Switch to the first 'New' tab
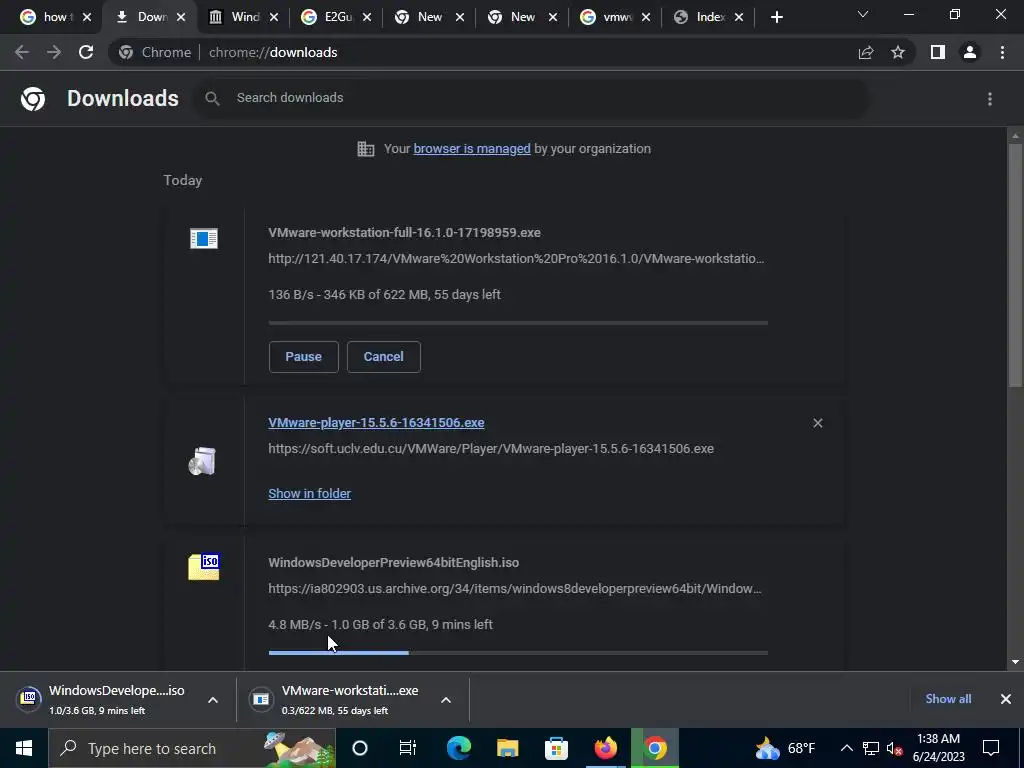Screen dimensions: 1024x768 point(428,17)
